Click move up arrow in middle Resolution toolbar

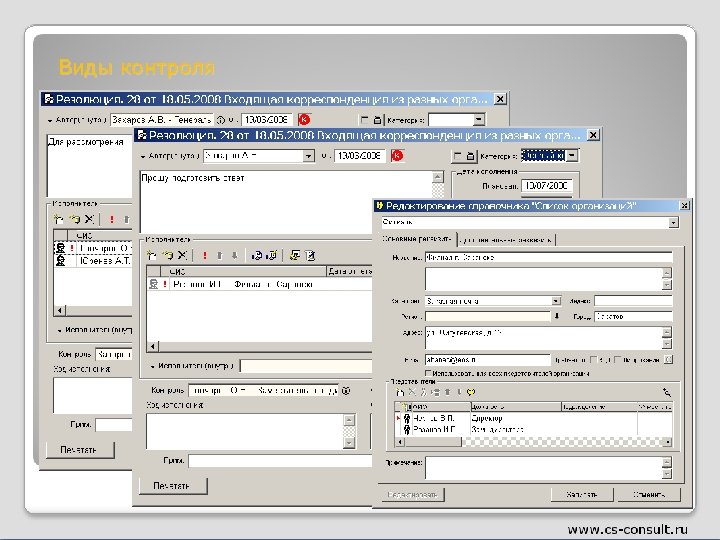pyautogui.click(x=219, y=255)
